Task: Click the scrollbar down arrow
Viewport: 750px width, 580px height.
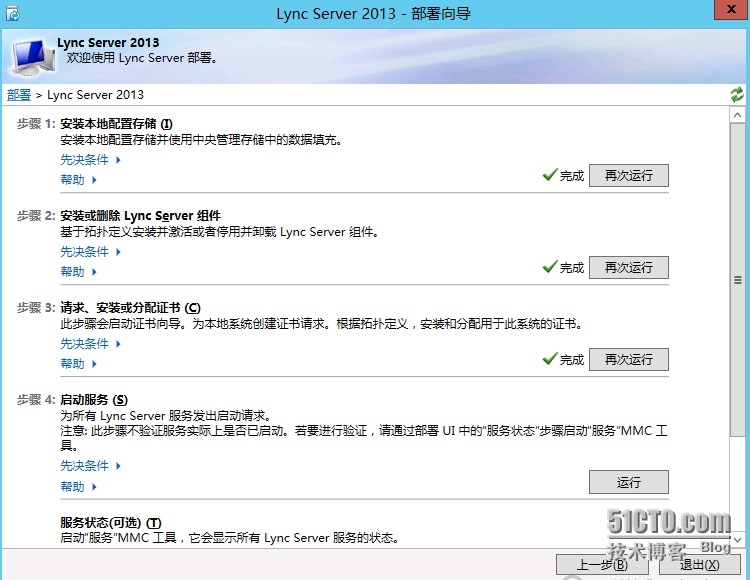Action: [x=737, y=539]
